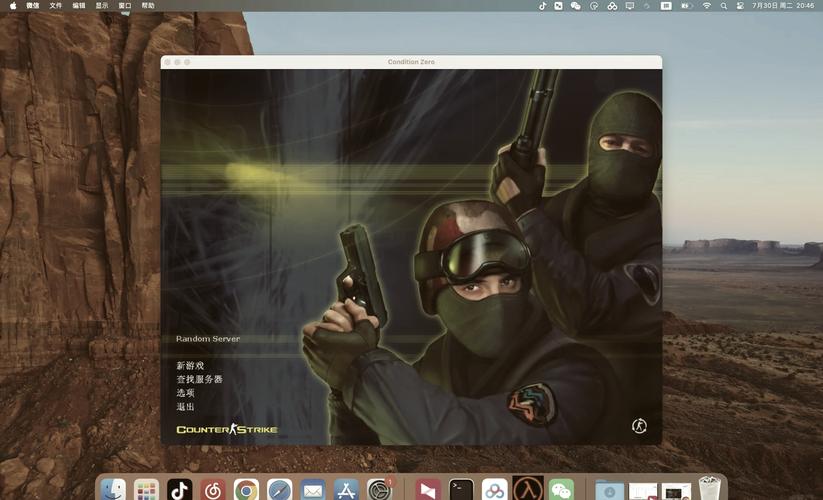
Task: Click Random Server in the game menu
Action: [x=208, y=339]
